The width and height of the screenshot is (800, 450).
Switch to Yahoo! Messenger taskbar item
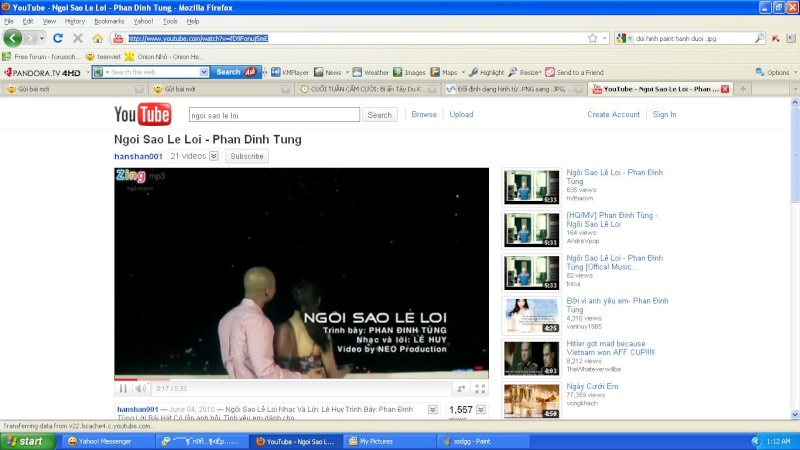pyautogui.click(x=108, y=441)
